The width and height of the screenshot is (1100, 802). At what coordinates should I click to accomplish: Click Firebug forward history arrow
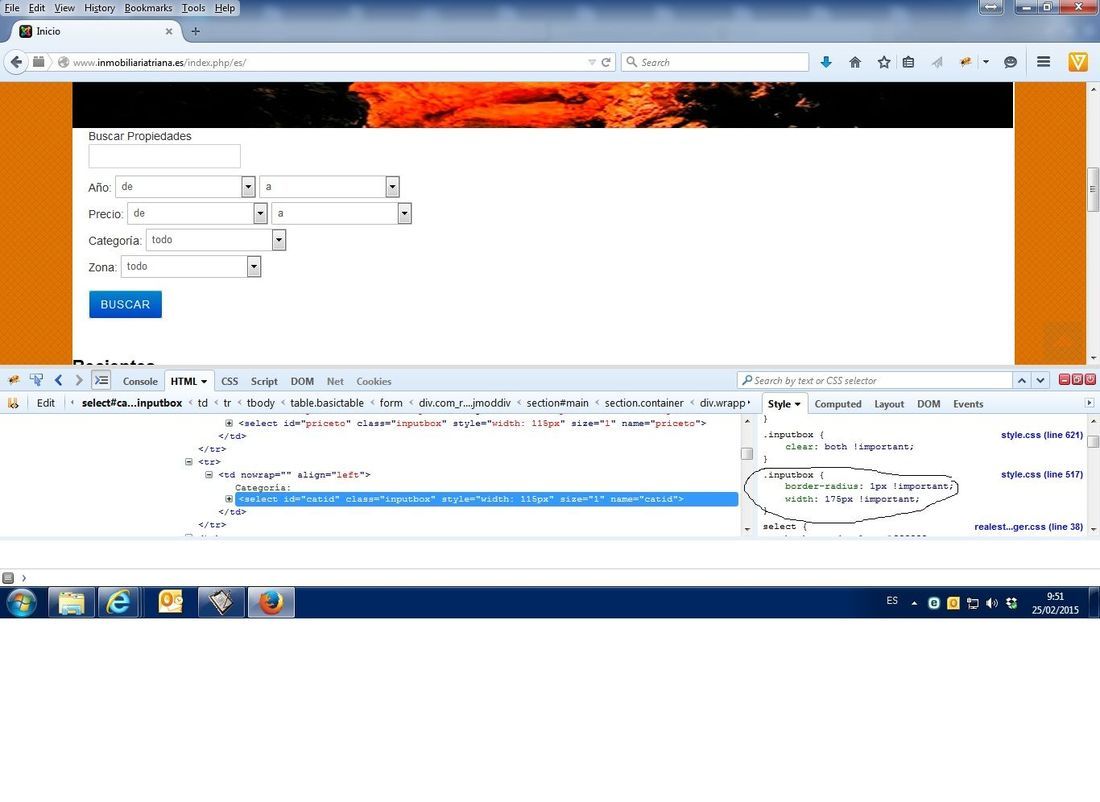79,380
